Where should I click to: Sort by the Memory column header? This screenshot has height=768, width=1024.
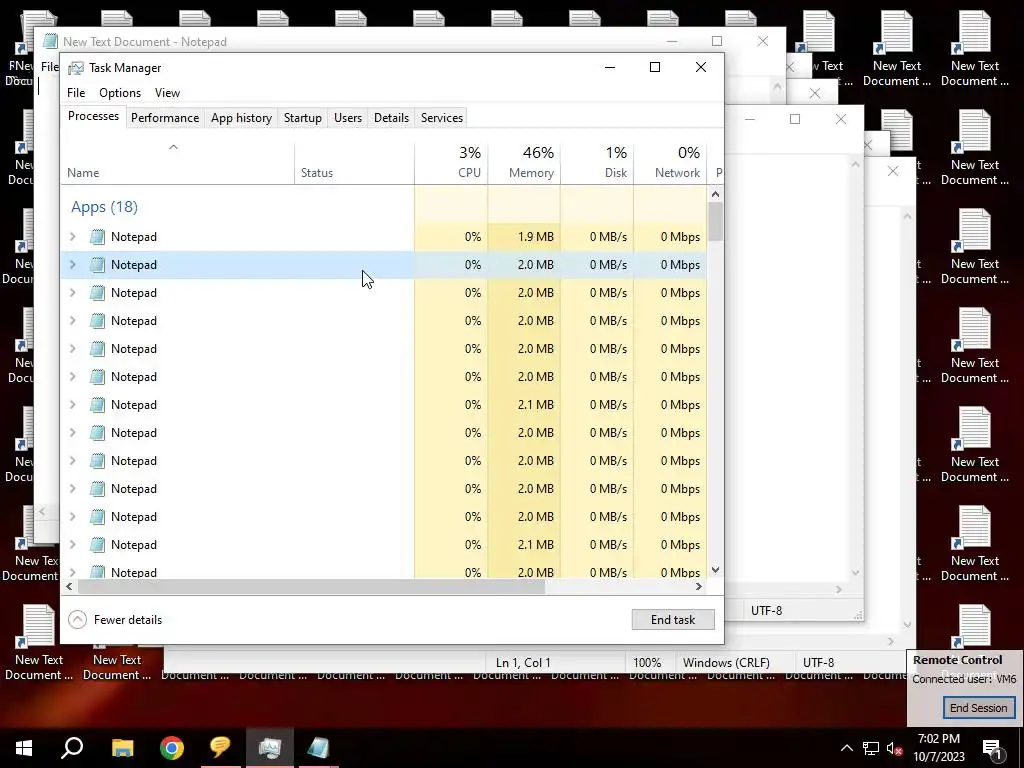point(524,162)
